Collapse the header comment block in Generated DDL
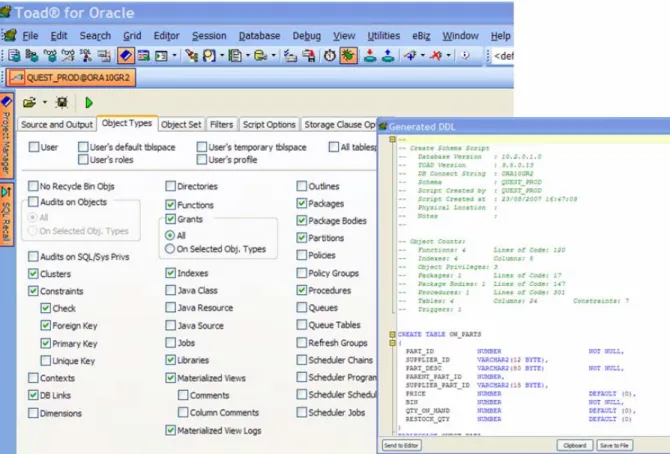The width and height of the screenshot is (670, 454). tap(392, 139)
